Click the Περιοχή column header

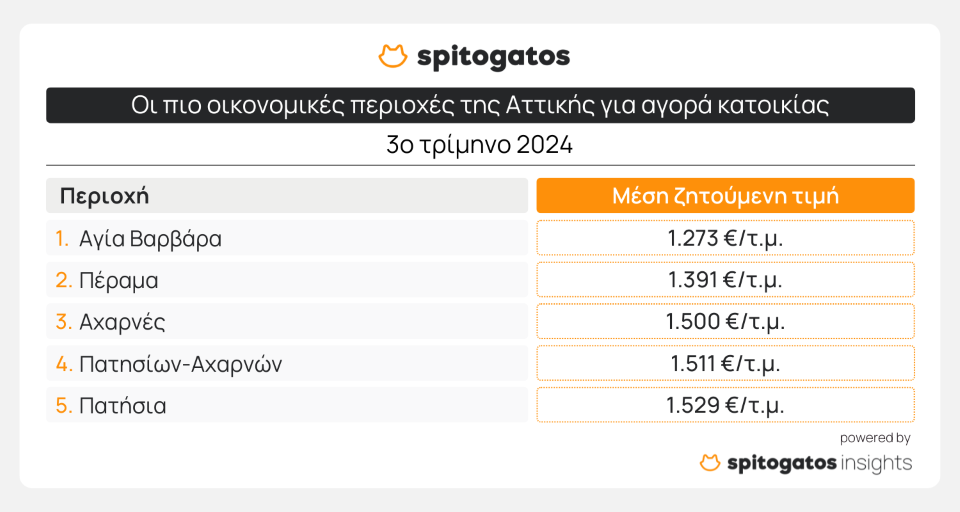tap(105, 195)
